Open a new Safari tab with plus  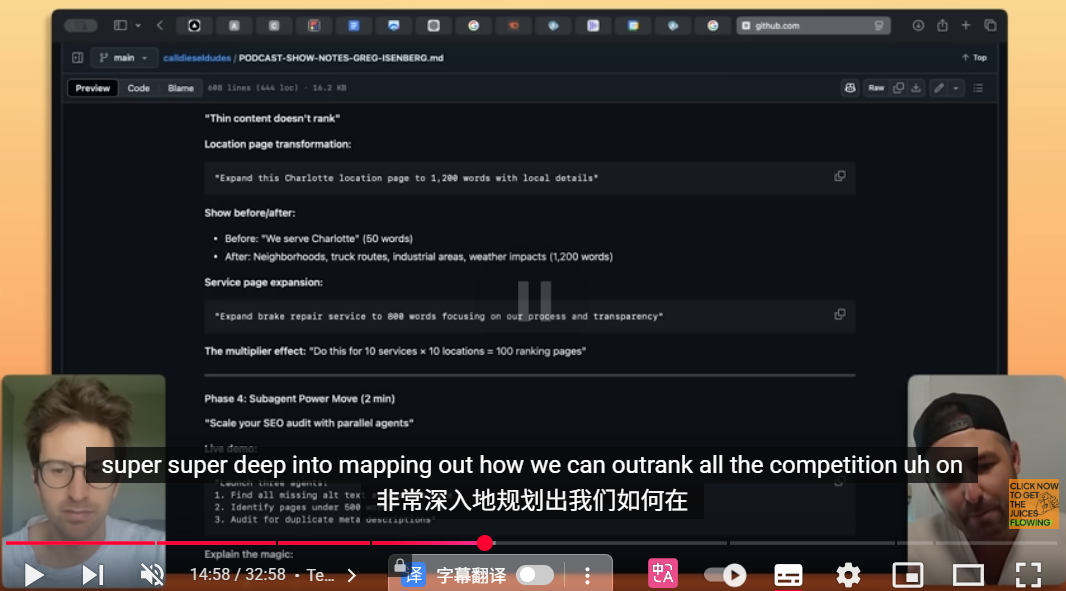pos(966,25)
